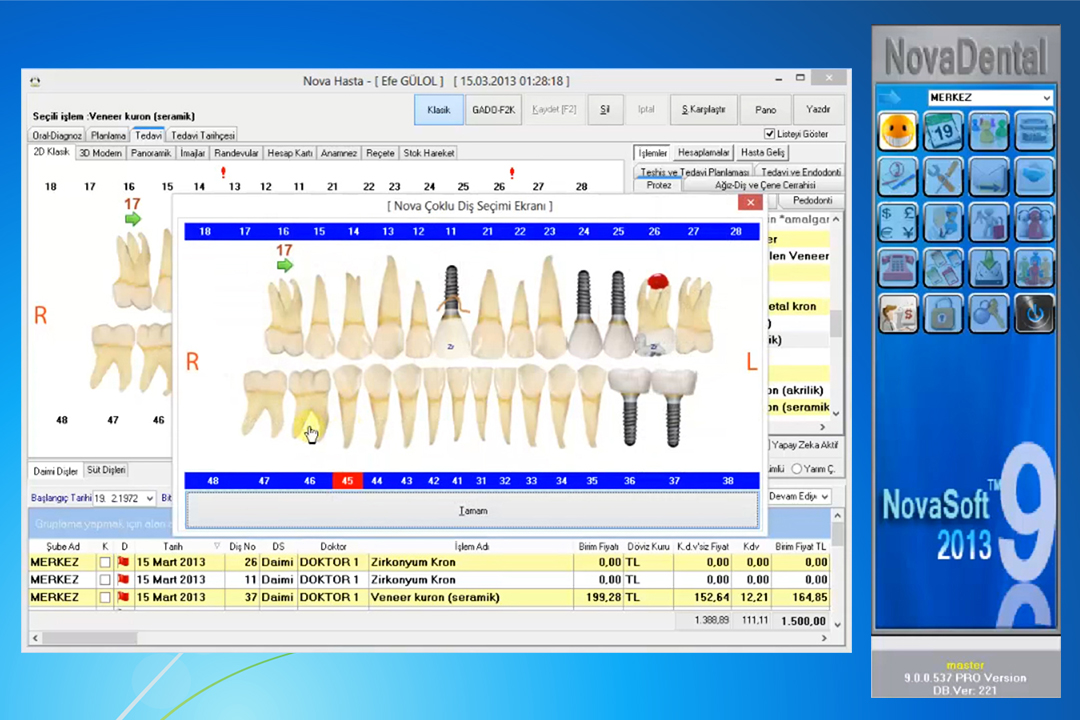The image size is (1080, 720).
Task: Click the wrench and screwdriver tools icon
Action: pyautogui.click(x=942, y=177)
